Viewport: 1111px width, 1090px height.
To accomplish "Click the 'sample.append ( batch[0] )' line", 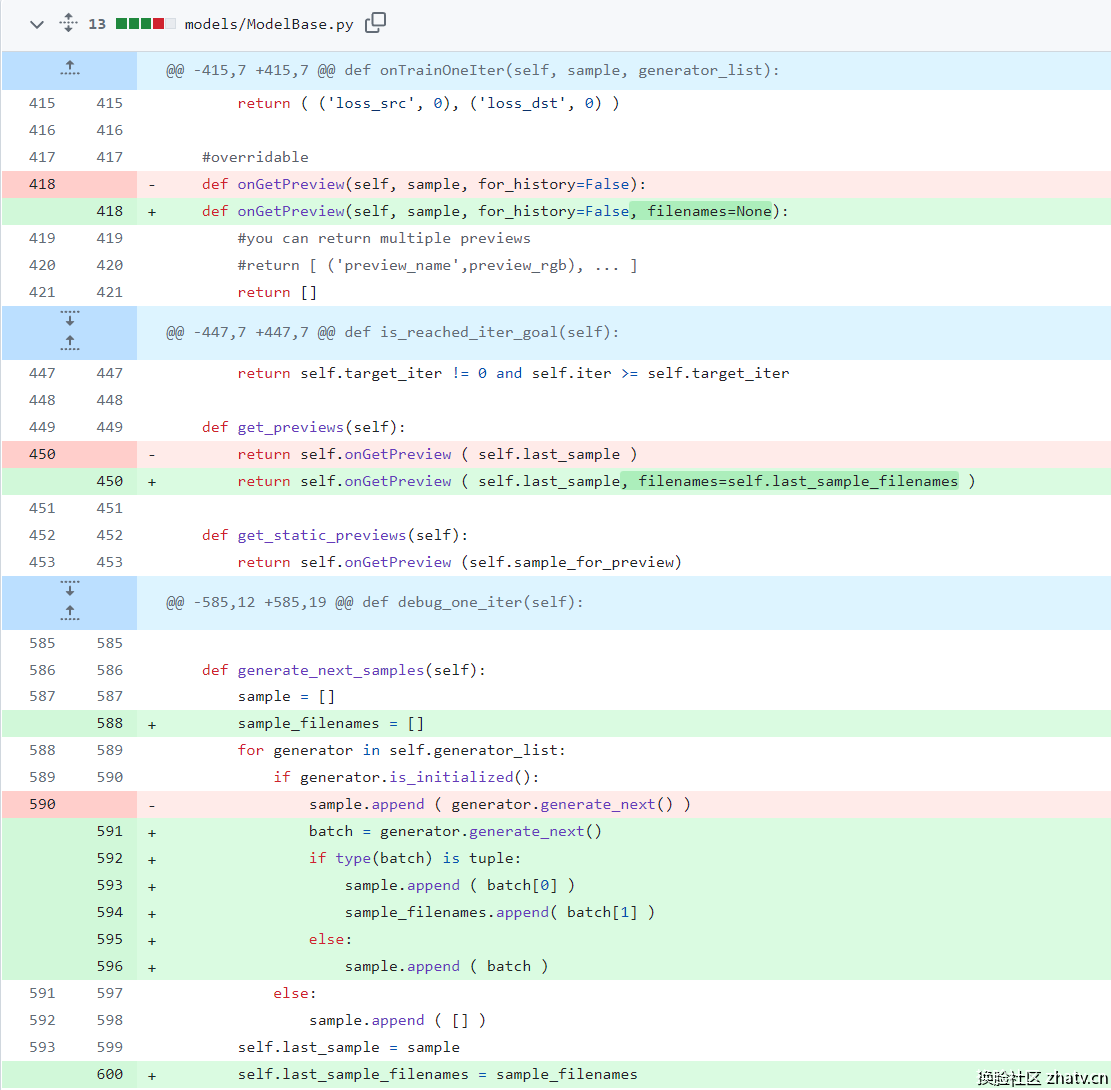I will (x=459, y=885).
